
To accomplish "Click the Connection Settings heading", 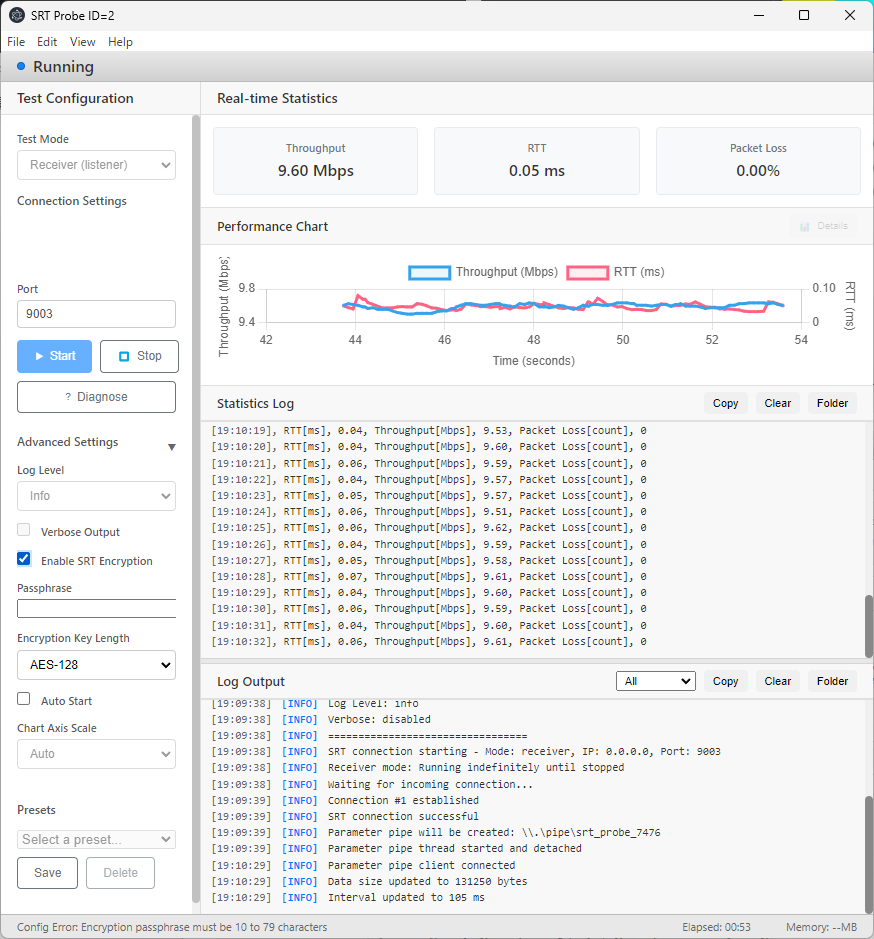I will [x=72, y=201].
